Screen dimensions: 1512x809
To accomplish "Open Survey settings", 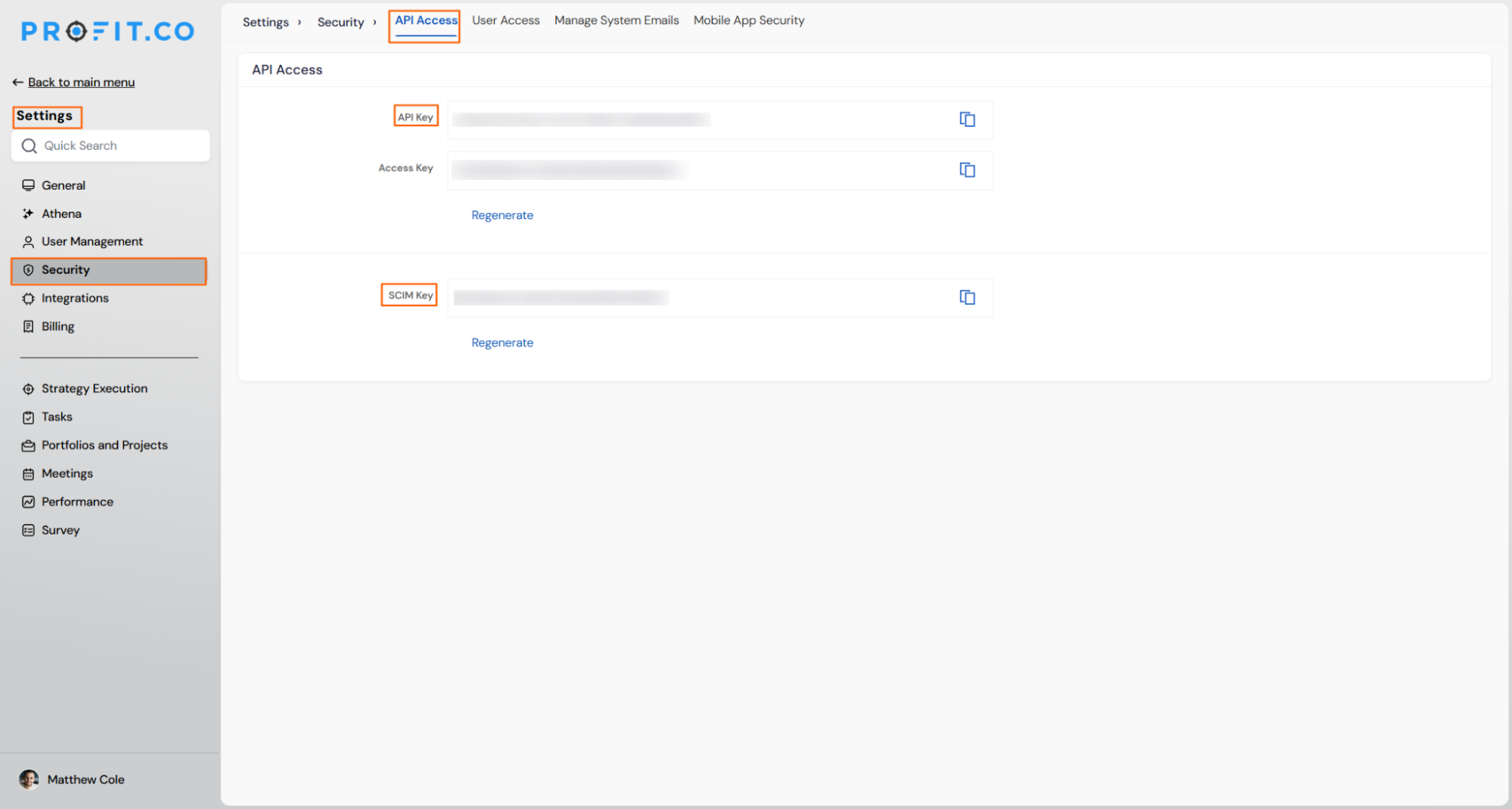I will (x=61, y=531).
